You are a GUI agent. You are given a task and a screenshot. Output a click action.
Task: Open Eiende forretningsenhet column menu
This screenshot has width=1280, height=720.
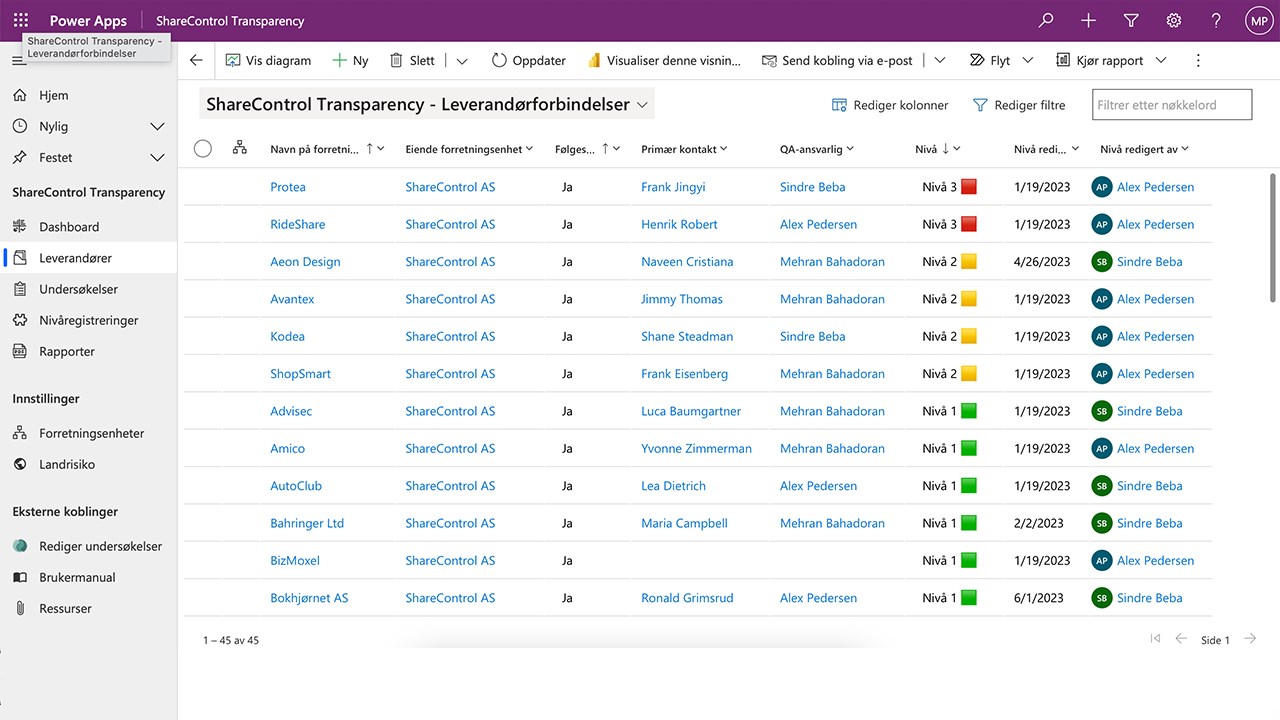(470, 148)
